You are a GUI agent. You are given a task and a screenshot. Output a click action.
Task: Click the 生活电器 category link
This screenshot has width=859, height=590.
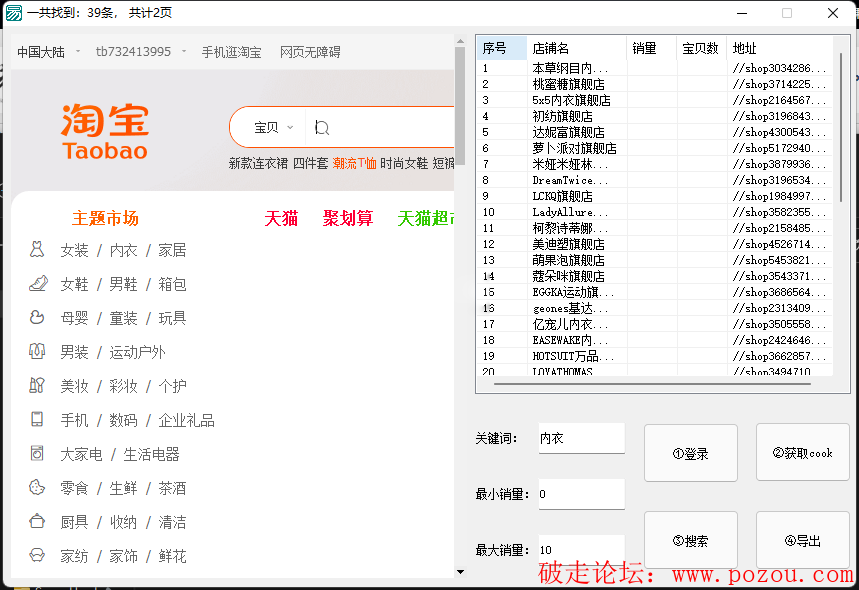point(151,454)
